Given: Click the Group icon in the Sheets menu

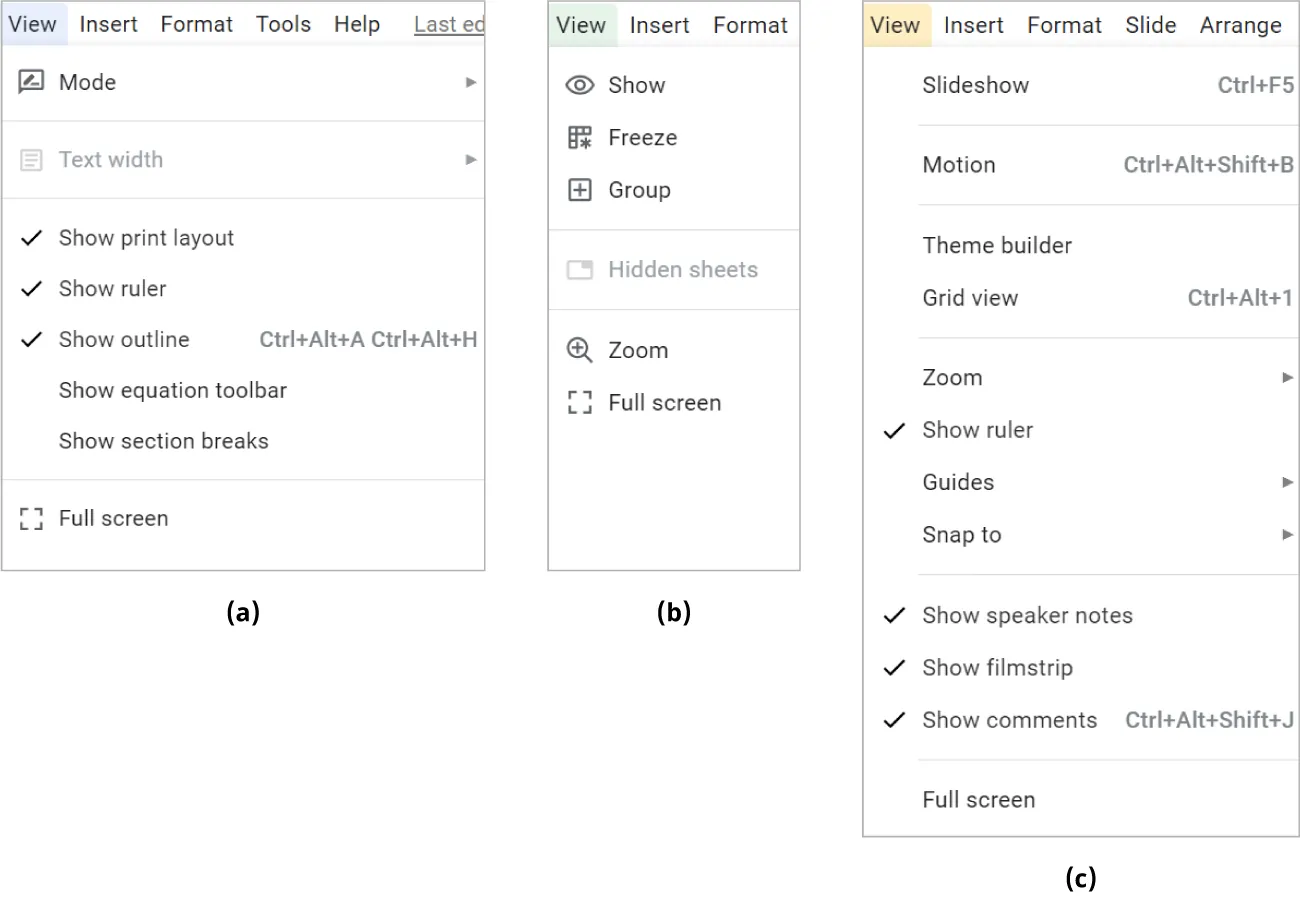Looking at the screenshot, I should (x=580, y=190).
